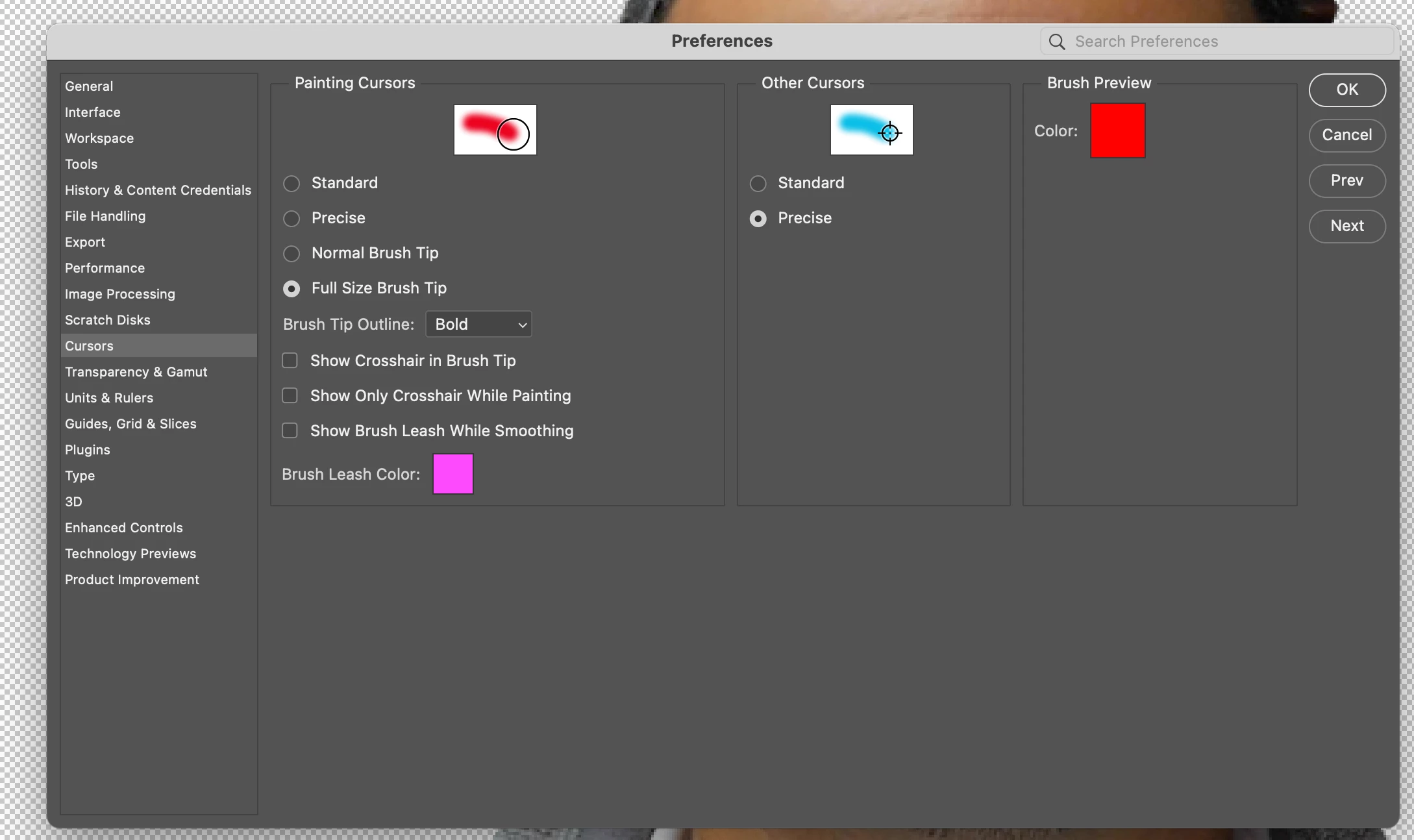The image size is (1414, 840).
Task: Enable Show Crosshair in Brush Tip
Action: (290, 361)
